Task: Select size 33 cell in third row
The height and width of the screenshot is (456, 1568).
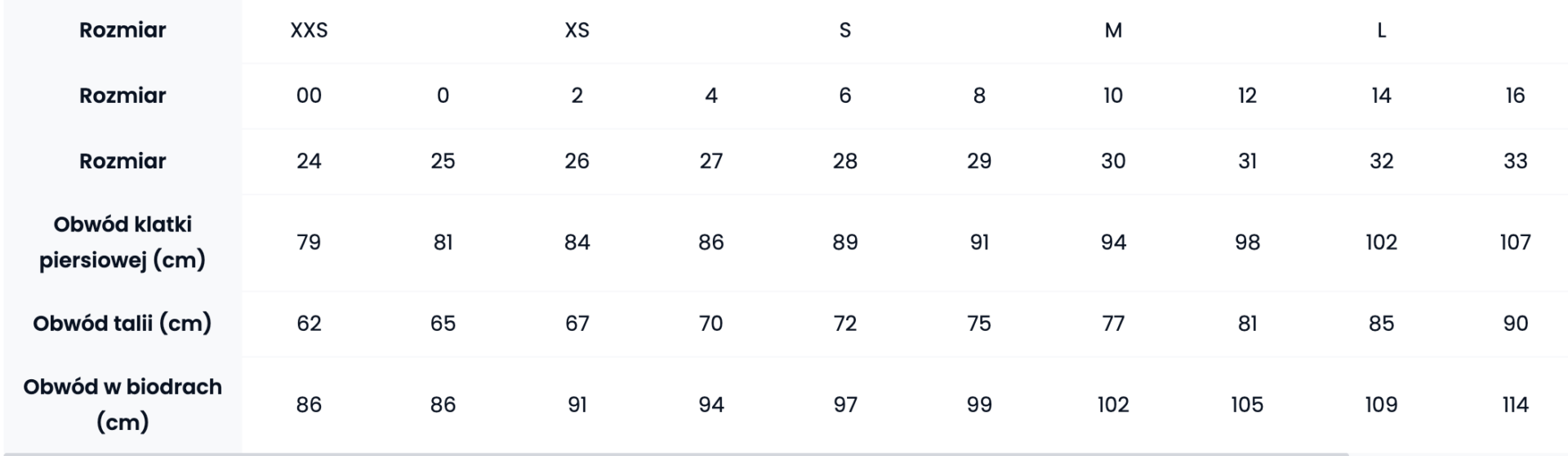Action: [1515, 161]
